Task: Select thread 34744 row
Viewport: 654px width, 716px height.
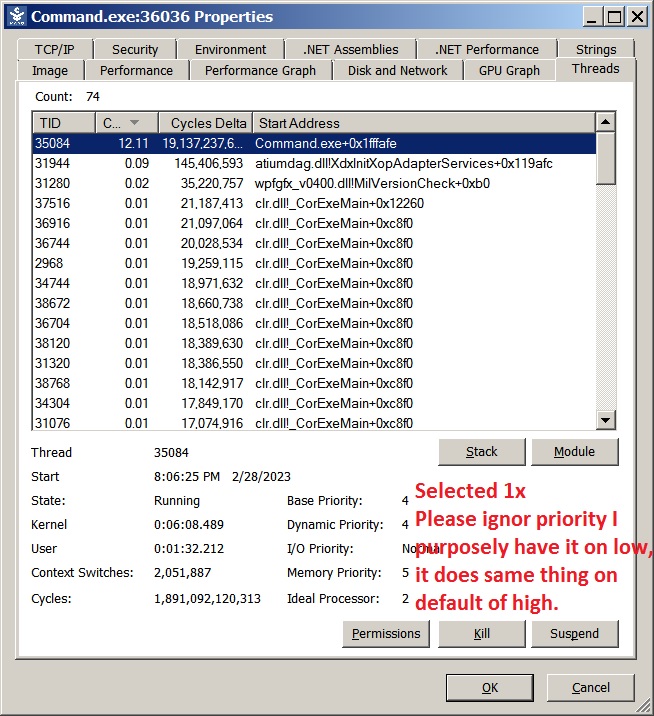Action: click(314, 284)
